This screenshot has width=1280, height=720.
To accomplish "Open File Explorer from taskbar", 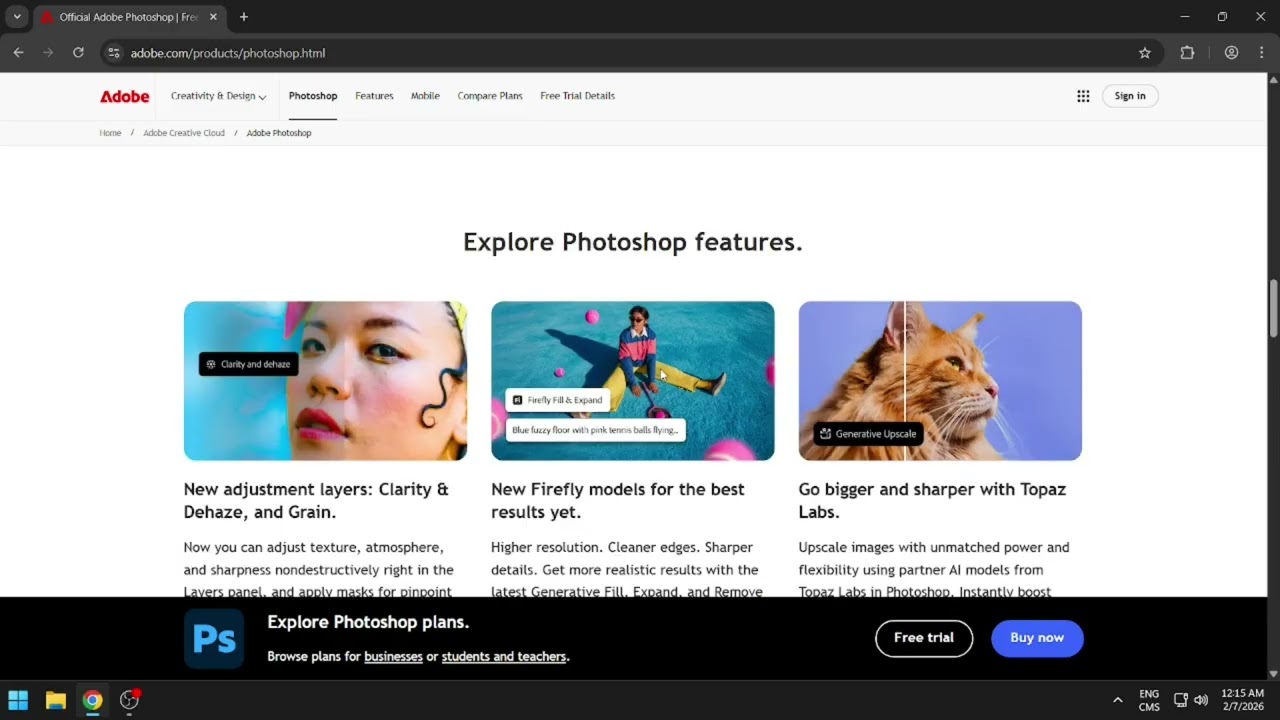I will [x=55, y=700].
